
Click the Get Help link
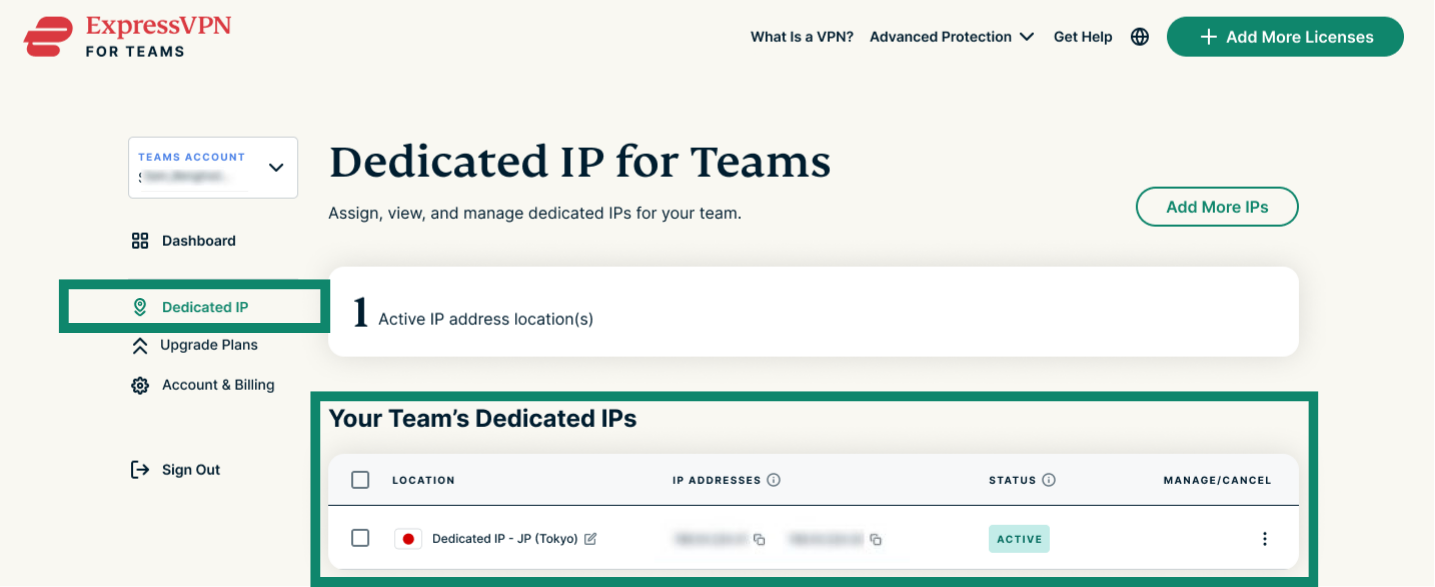[x=1083, y=37]
